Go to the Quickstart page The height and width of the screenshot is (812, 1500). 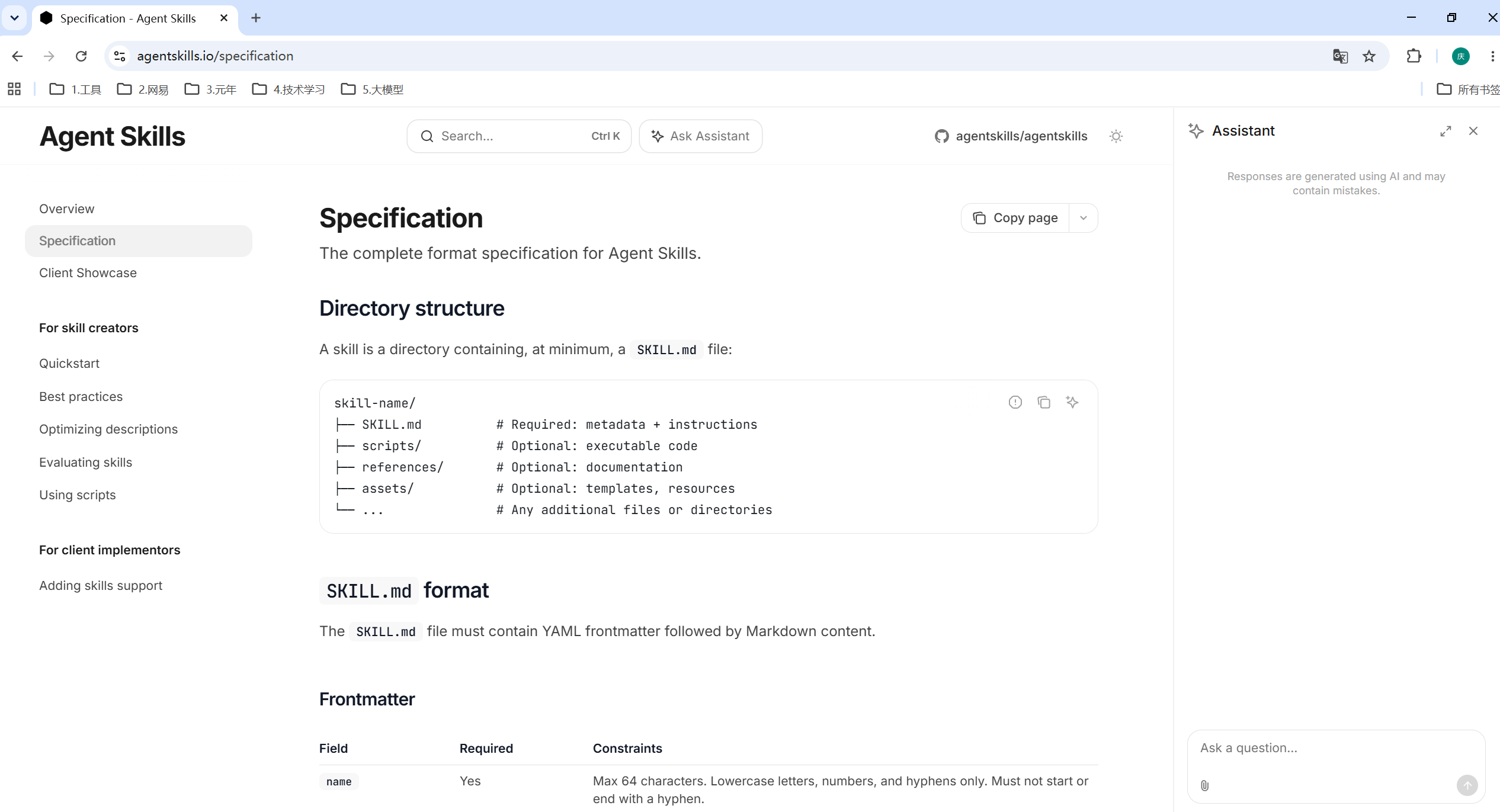click(69, 364)
